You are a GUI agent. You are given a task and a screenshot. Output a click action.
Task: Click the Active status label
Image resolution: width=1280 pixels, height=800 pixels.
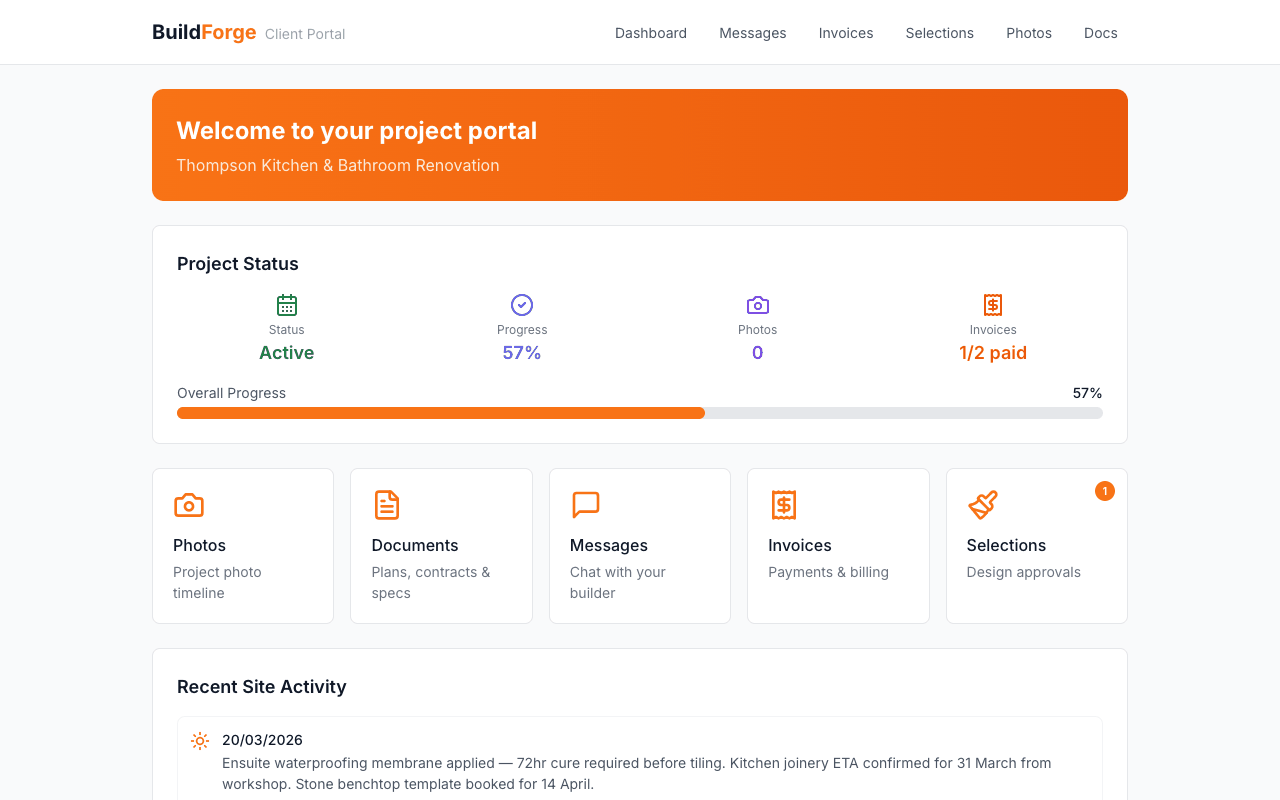[x=286, y=352]
